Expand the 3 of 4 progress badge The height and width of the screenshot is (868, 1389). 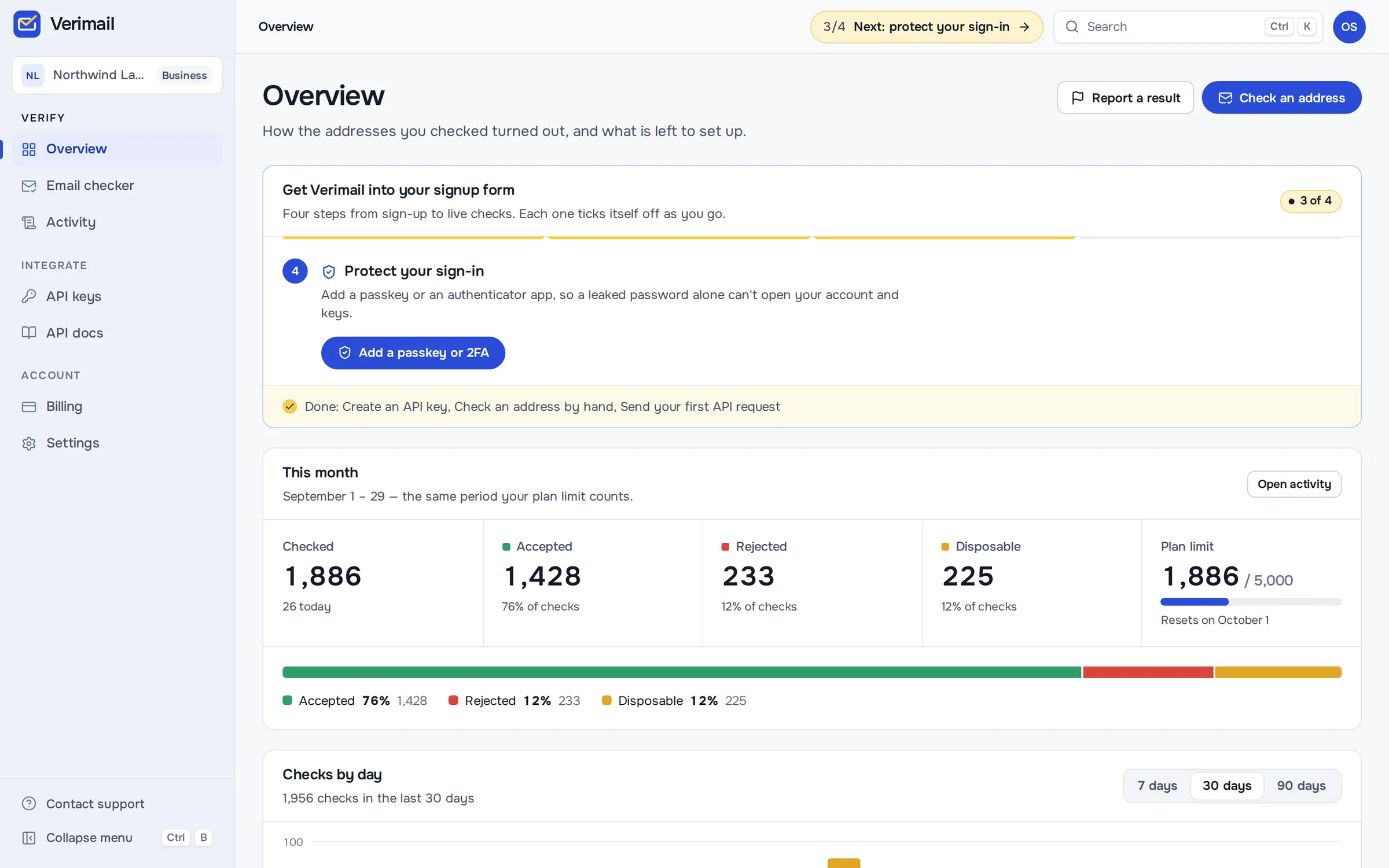[x=1310, y=201]
